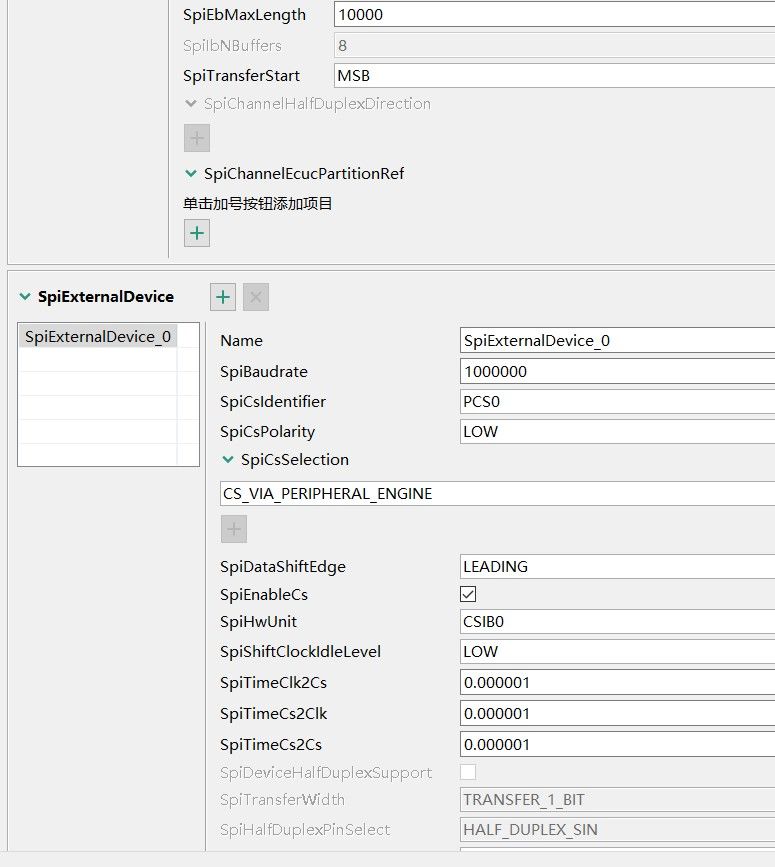Collapse the SpiChannelHalfDuplexDirection group
The image size is (775, 867).
pyautogui.click(x=190, y=104)
